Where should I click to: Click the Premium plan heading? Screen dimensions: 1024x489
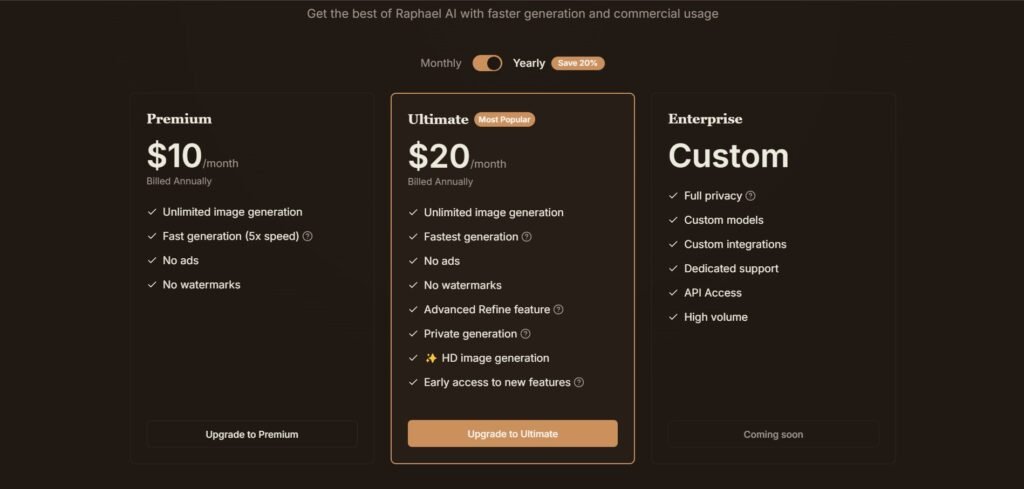[179, 119]
